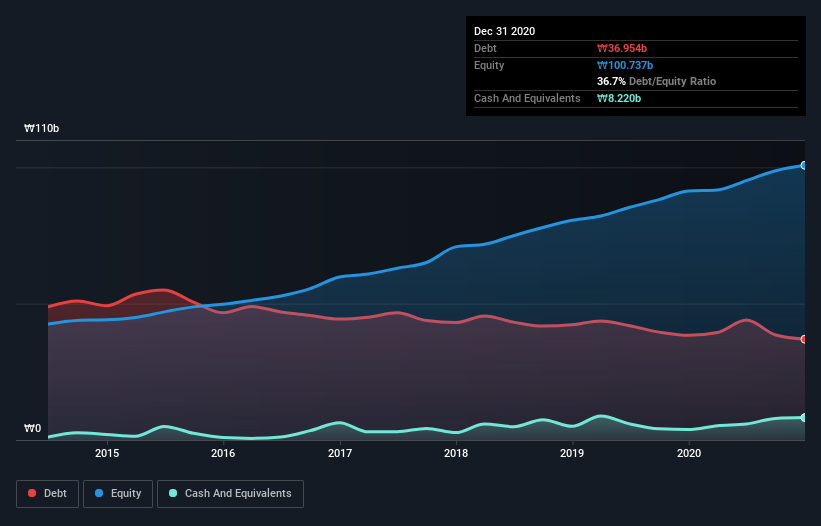Toggle Cash And Equivalents legend button
The image size is (821, 526).
[x=230, y=494]
